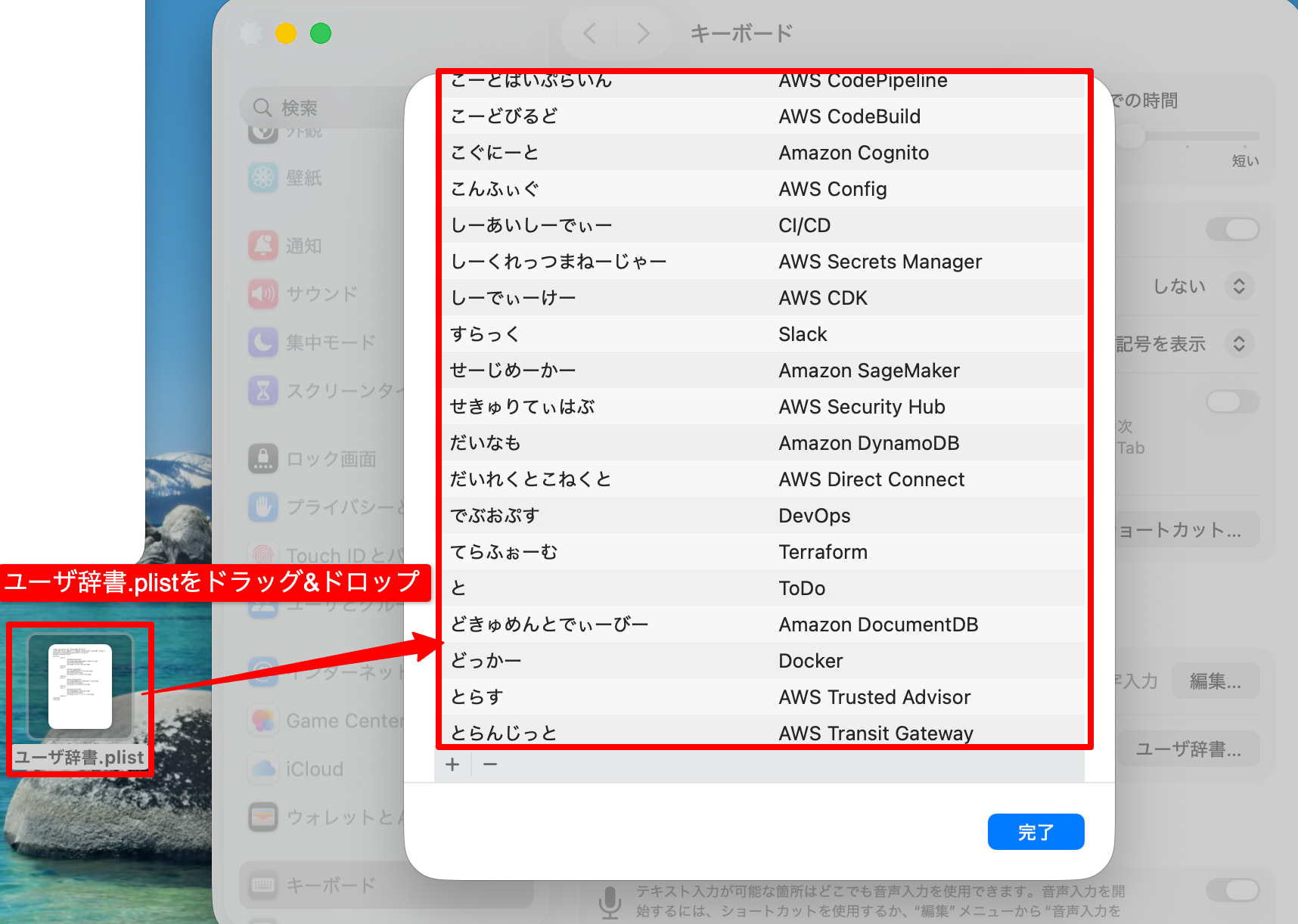Select the Amazon DocumentDB entry

[x=764, y=625]
